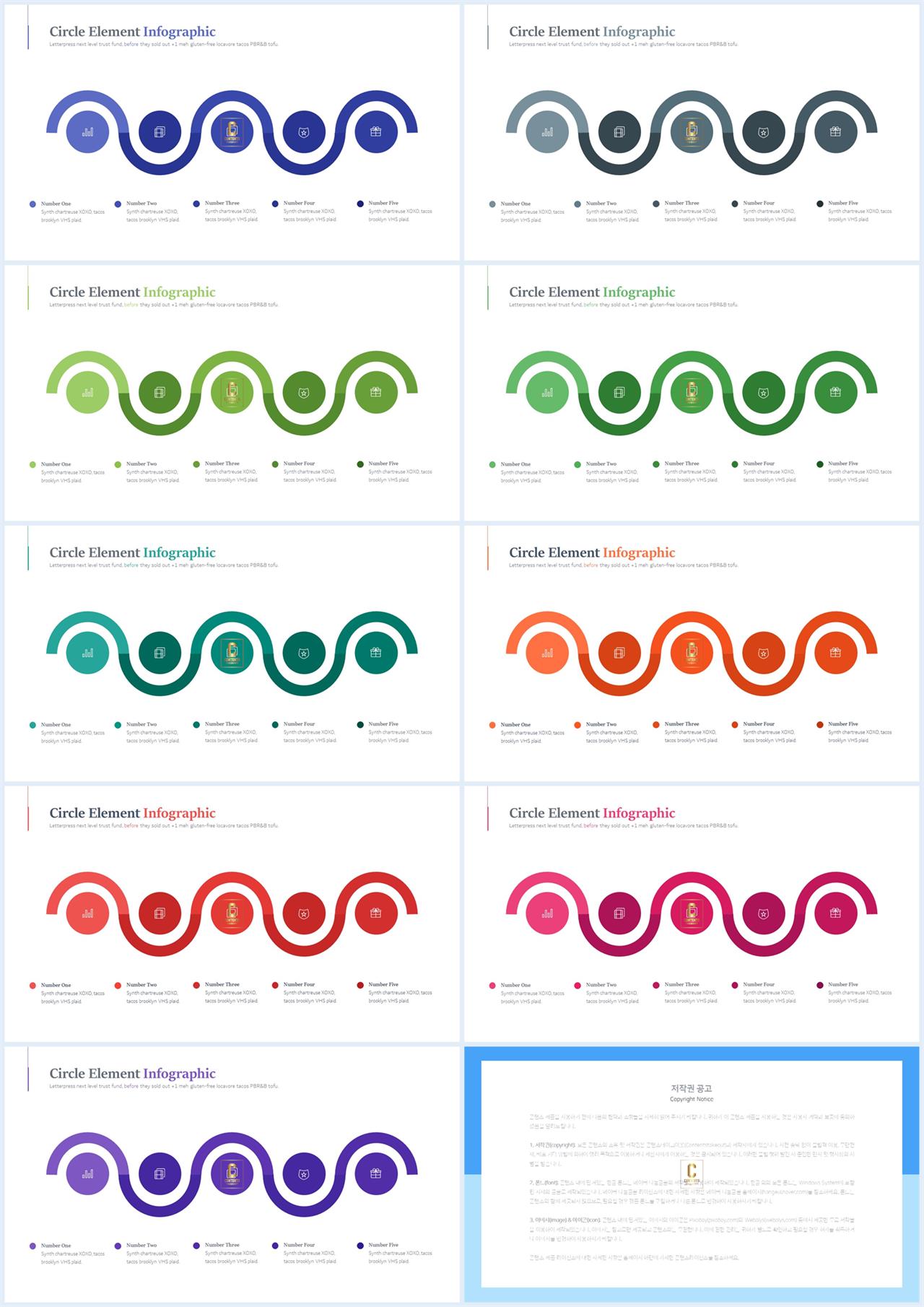This screenshot has height=1307, width=924.
Task: Click the Number Five bullet dot in the orange slide
Action: tap(820, 724)
